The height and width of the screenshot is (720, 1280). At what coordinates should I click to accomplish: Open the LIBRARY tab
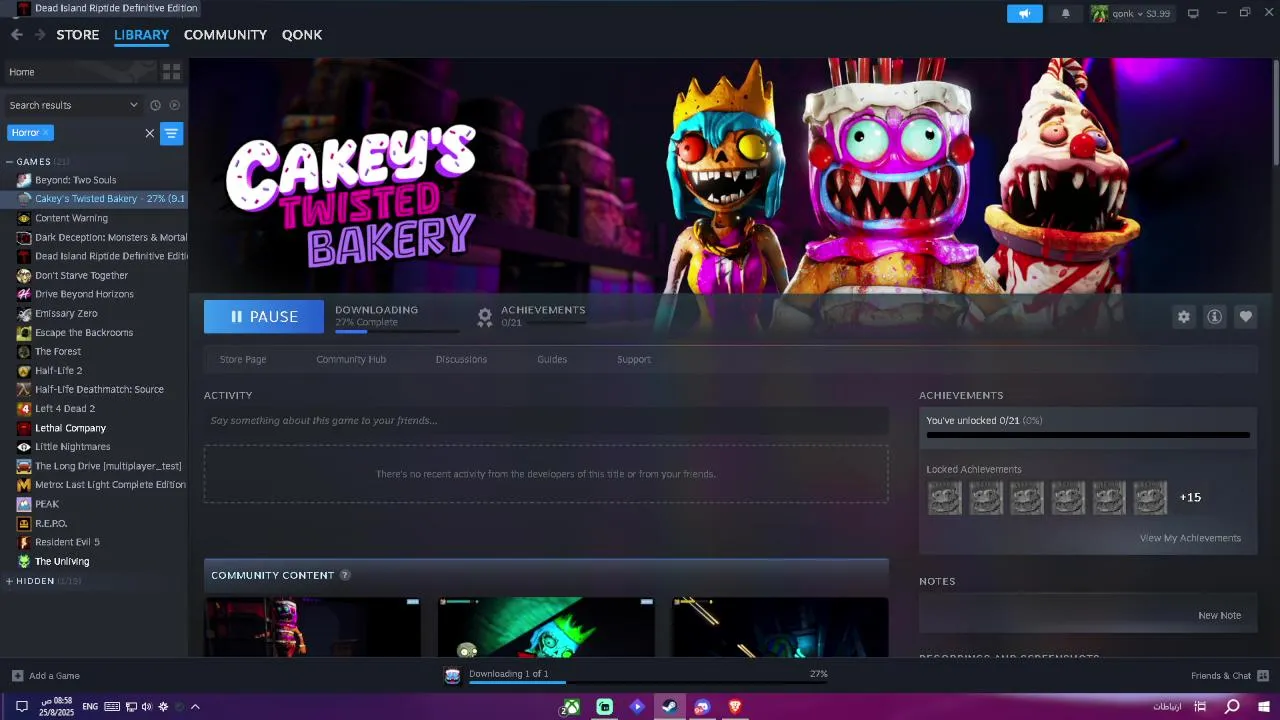tap(141, 34)
